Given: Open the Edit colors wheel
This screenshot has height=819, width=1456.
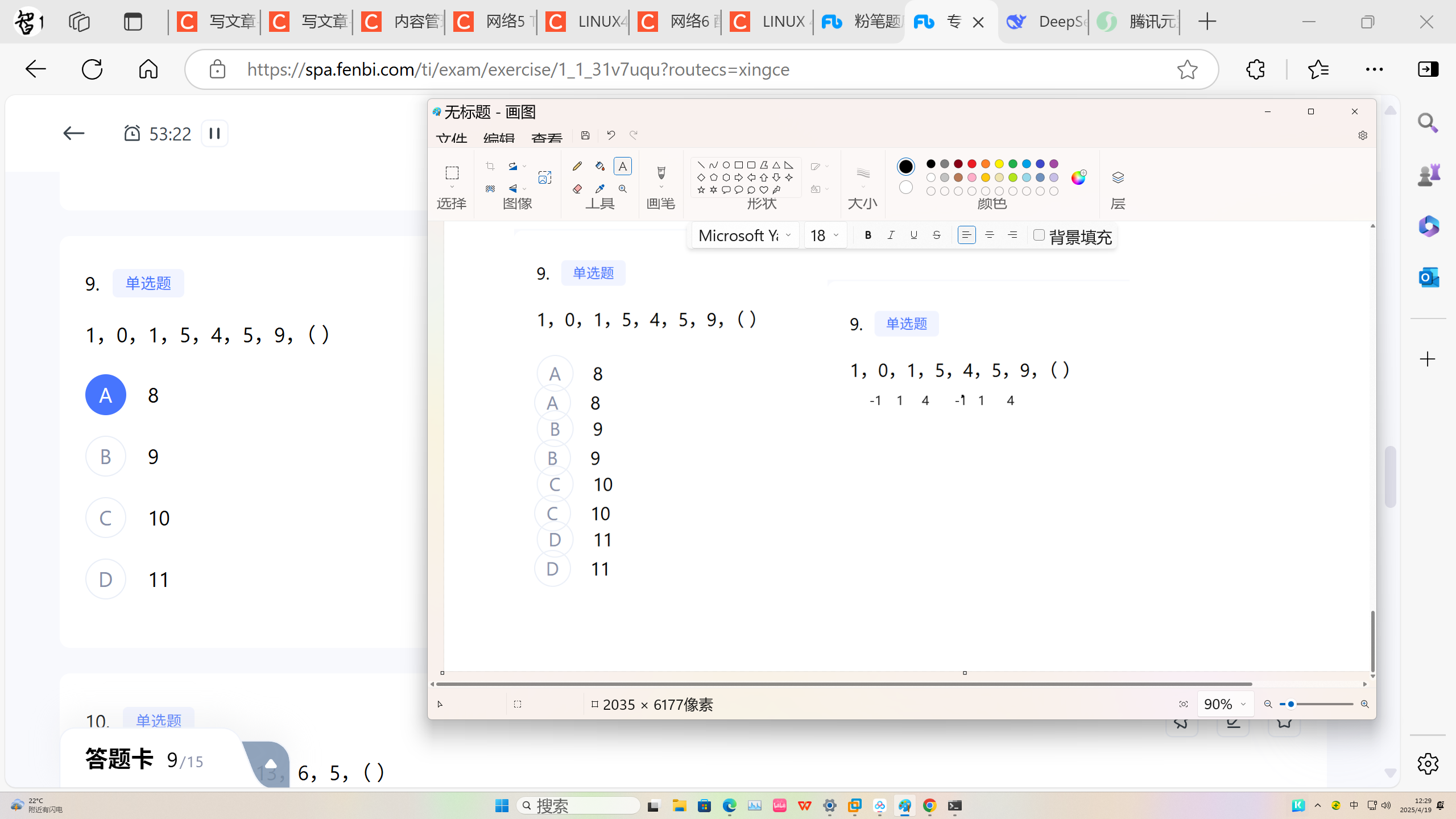Looking at the screenshot, I should [1078, 177].
